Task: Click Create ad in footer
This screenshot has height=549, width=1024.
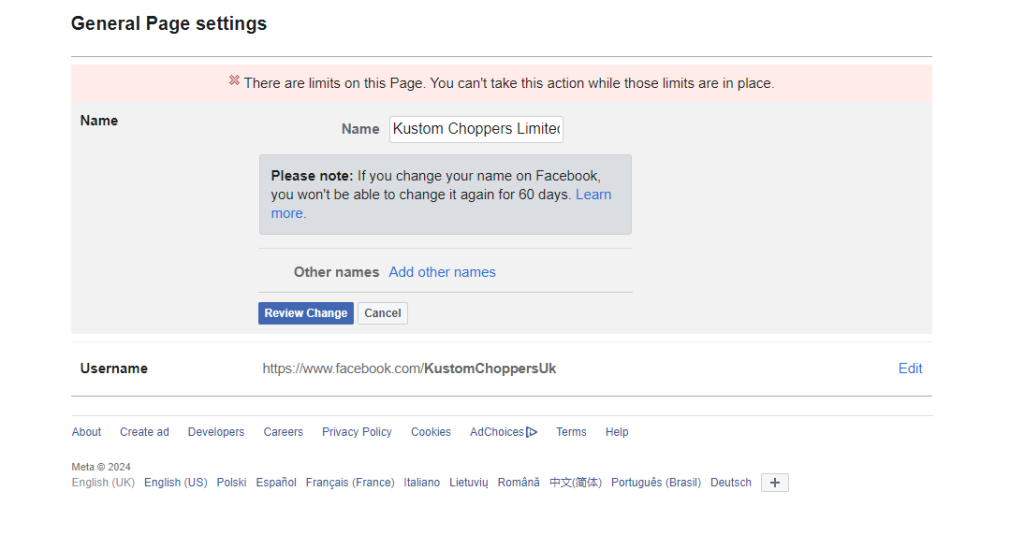Action: click(144, 432)
